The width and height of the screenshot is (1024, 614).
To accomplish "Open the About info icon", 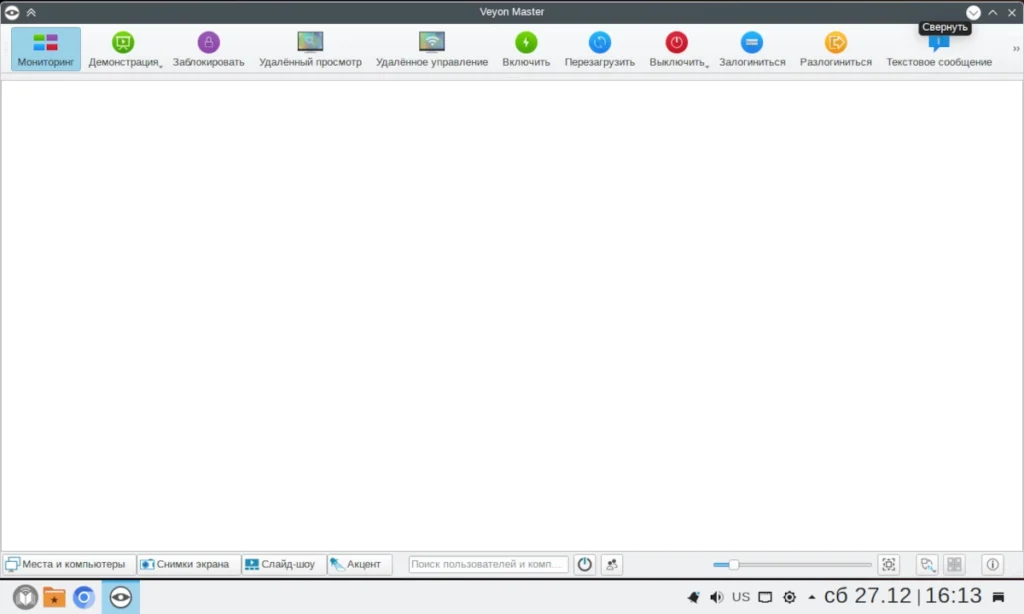I will (x=993, y=564).
